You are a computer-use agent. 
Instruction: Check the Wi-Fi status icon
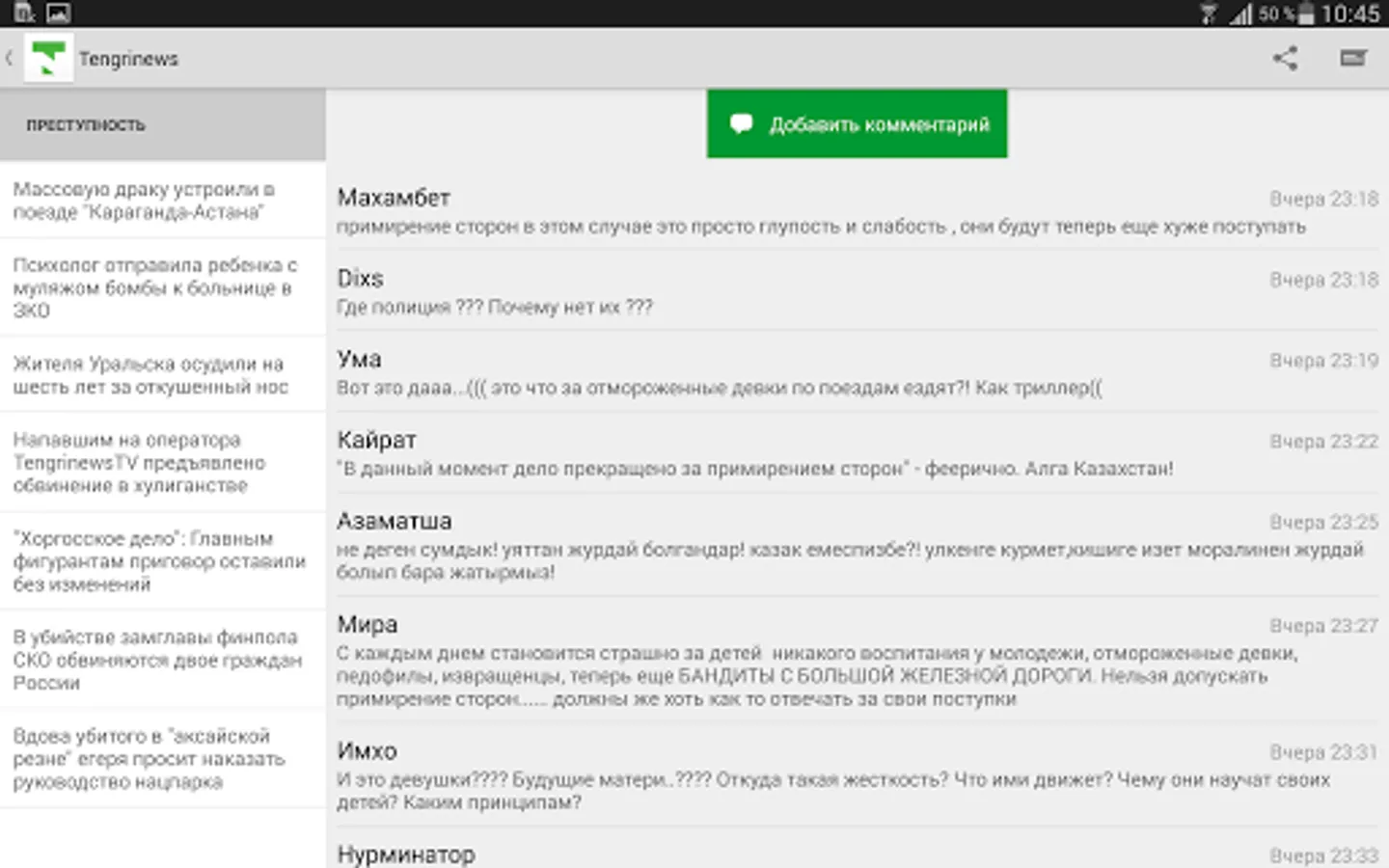[1209, 14]
